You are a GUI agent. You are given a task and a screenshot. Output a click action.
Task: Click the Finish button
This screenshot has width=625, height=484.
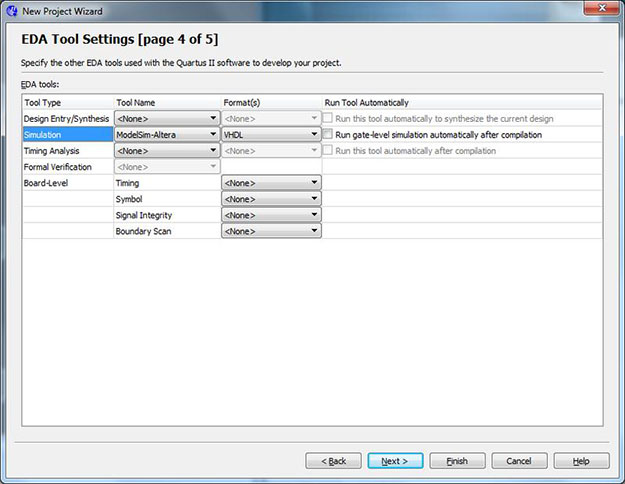coord(457,461)
